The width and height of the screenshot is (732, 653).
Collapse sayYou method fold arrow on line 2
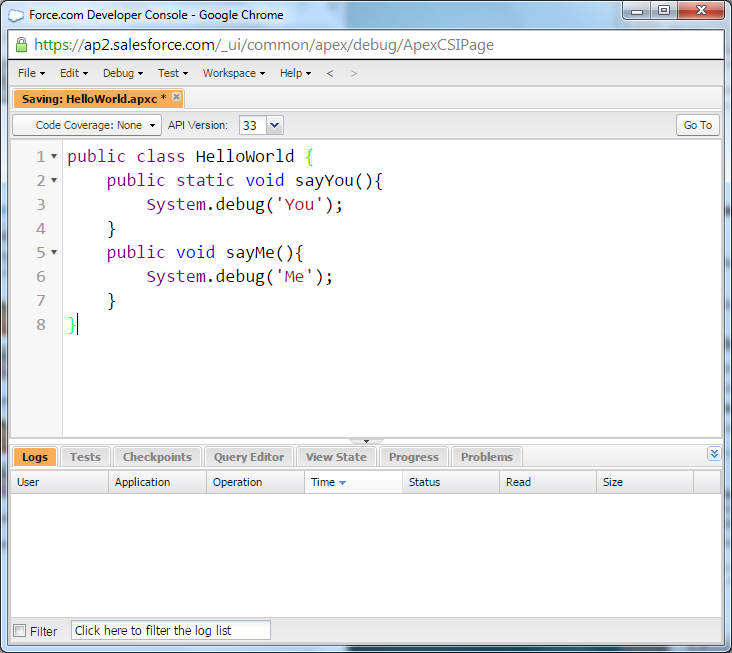click(x=54, y=181)
